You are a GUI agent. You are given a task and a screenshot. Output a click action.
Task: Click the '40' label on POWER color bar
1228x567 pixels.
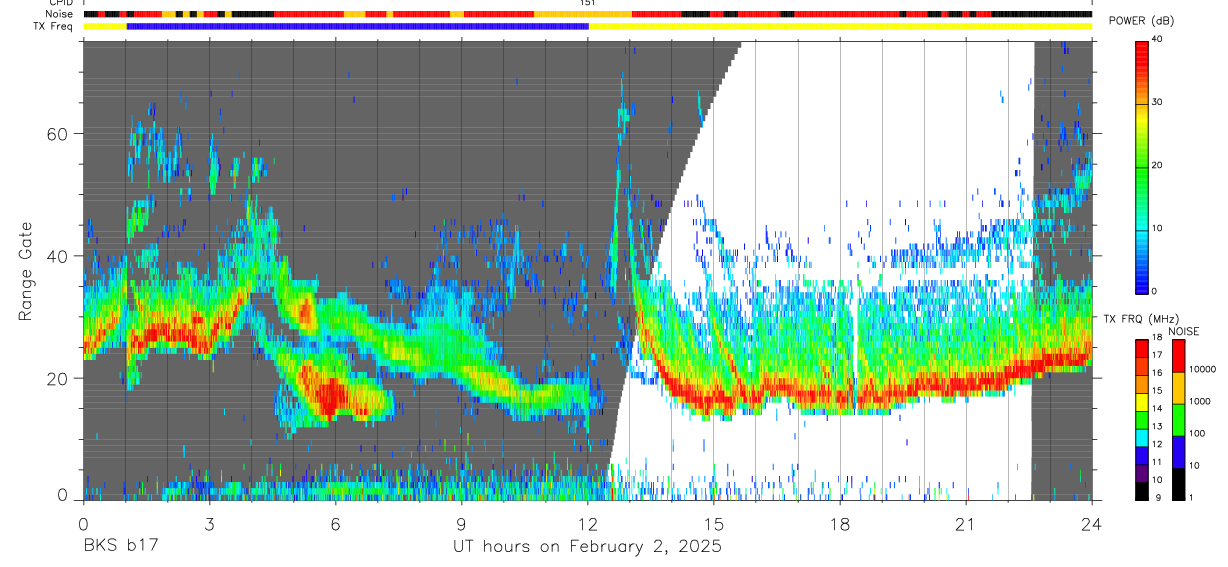1159,40
